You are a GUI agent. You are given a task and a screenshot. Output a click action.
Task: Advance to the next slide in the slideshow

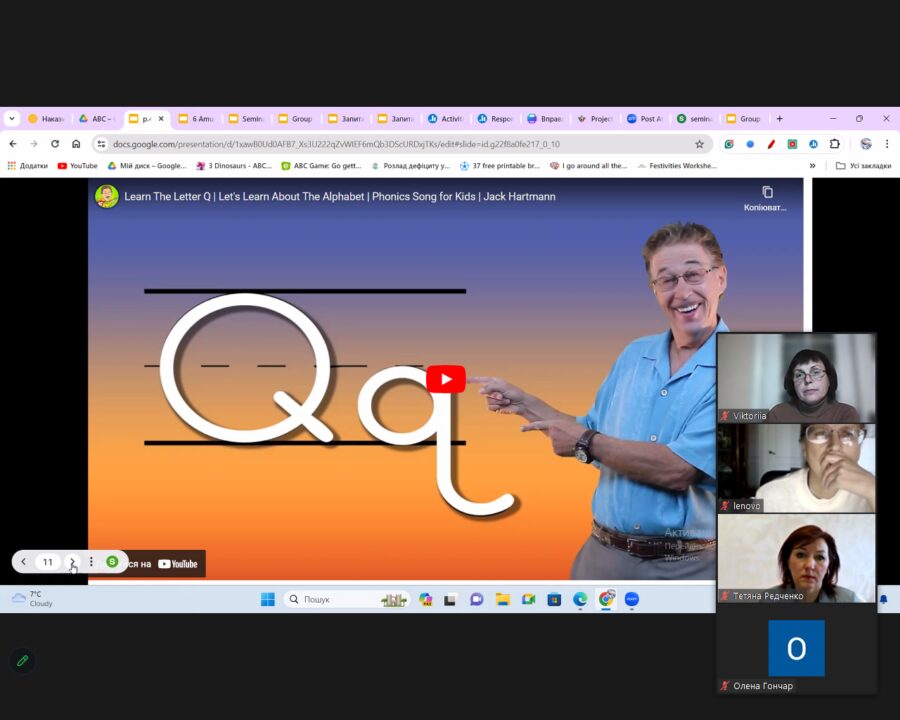pyautogui.click(x=72, y=562)
